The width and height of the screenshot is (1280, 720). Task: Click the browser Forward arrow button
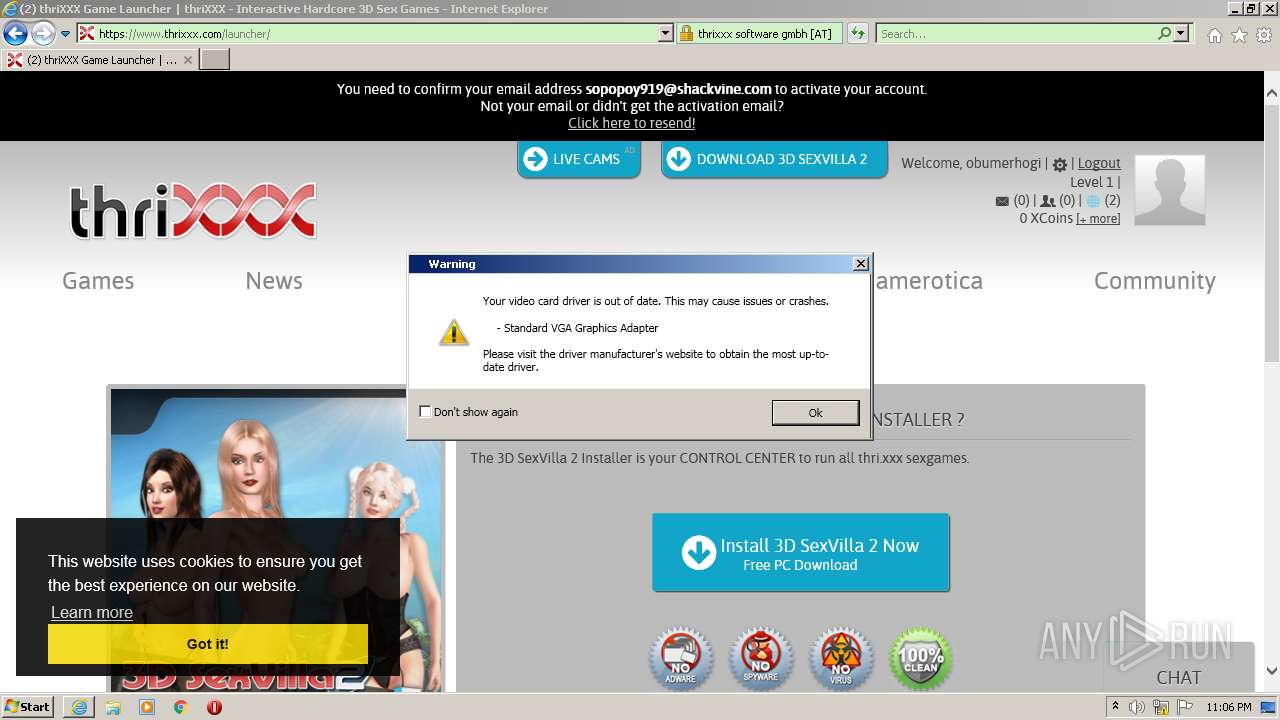43,34
